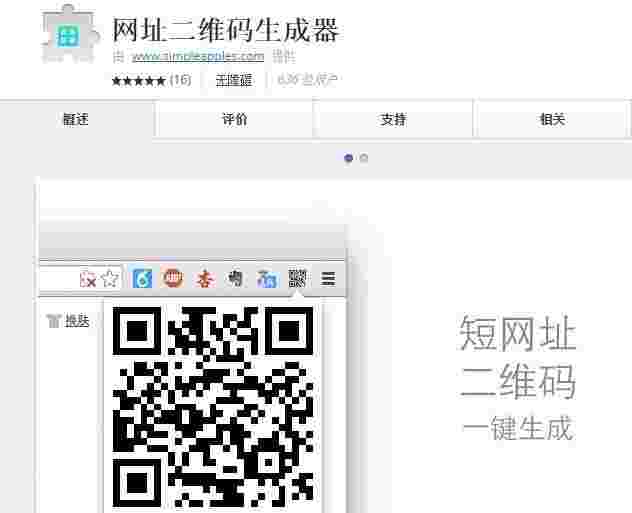Click the bookmark star icon
The height and width of the screenshot is (513, 632).
110,278
